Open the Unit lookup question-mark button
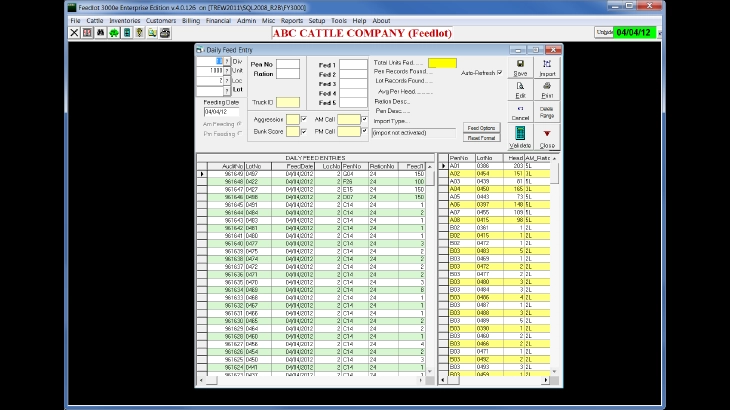Image resolution: width=730 pixels, height=410 pixels. 227,71
